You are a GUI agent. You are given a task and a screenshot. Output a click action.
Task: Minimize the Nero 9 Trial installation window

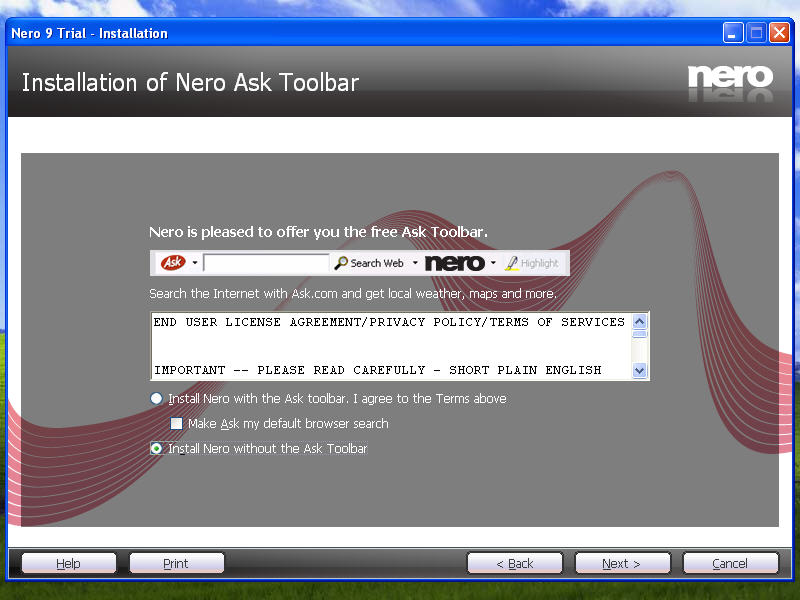733,33
